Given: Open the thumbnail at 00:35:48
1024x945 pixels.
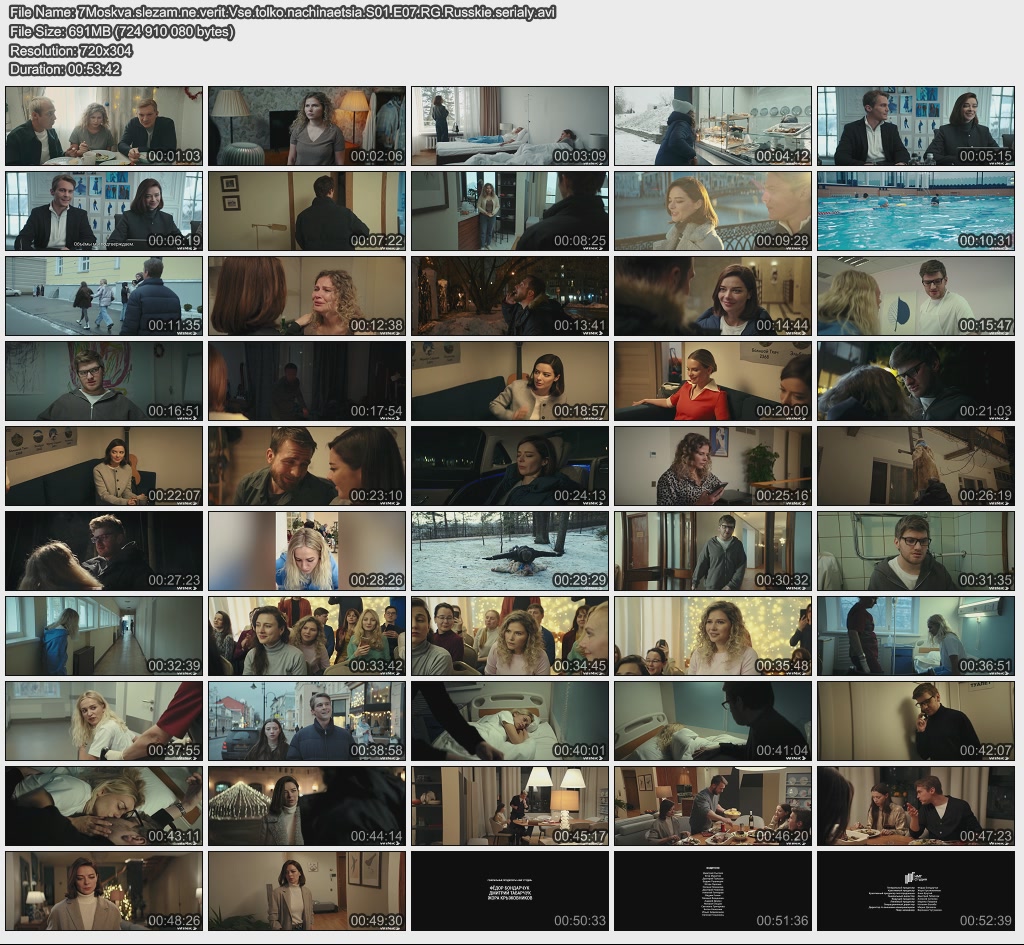Looking at the screenshot, I should [x=713, y=636].
